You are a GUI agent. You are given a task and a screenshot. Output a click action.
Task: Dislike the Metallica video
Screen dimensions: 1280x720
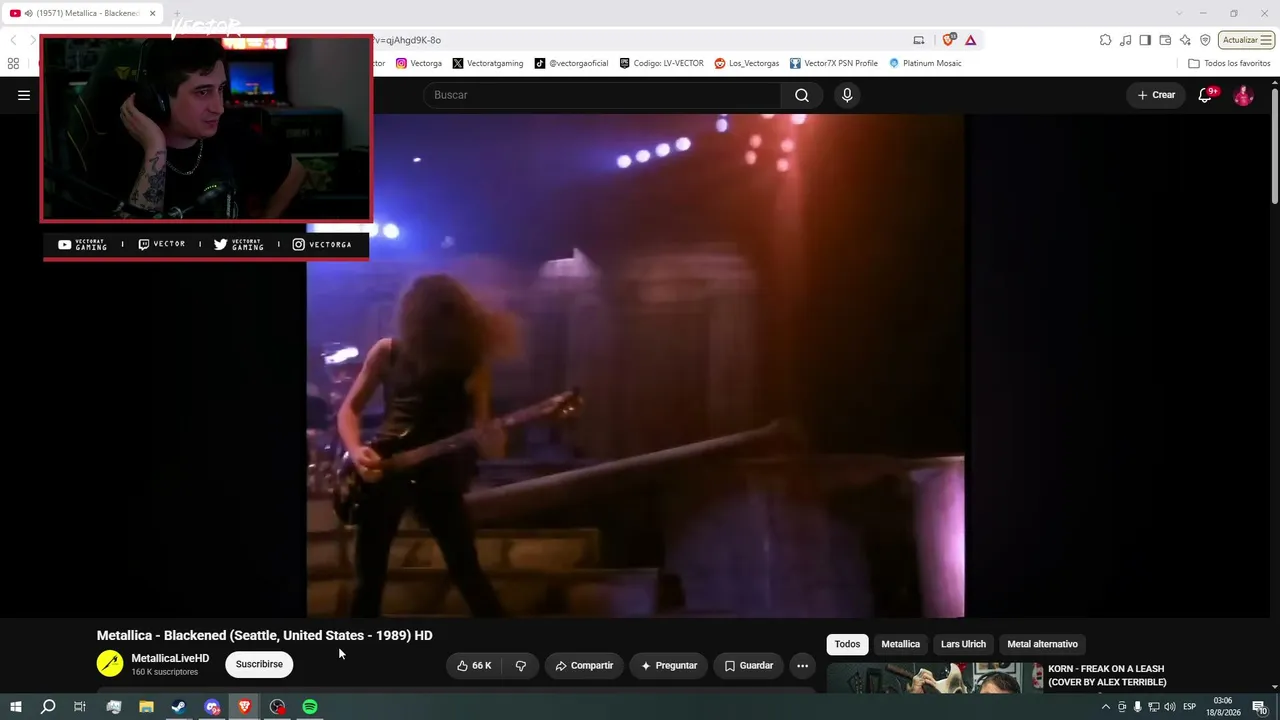[x=520, y=665]
